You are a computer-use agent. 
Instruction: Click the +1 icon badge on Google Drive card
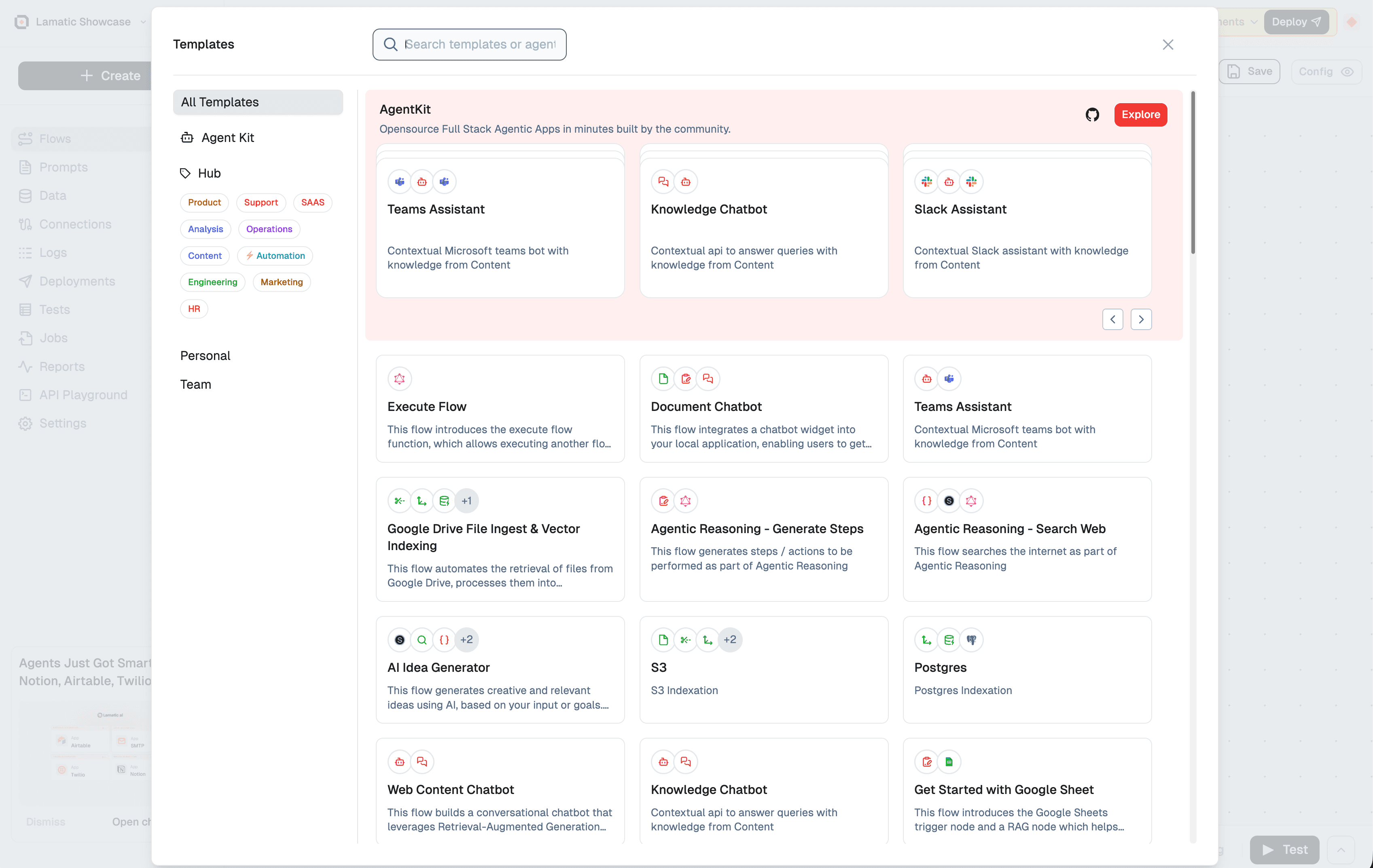[466, 500]
